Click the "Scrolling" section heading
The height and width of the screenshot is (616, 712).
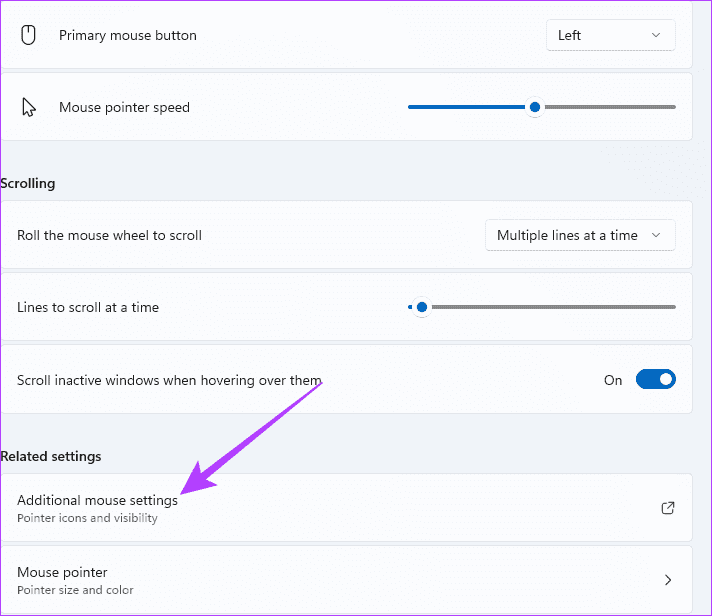click(28, 183)
